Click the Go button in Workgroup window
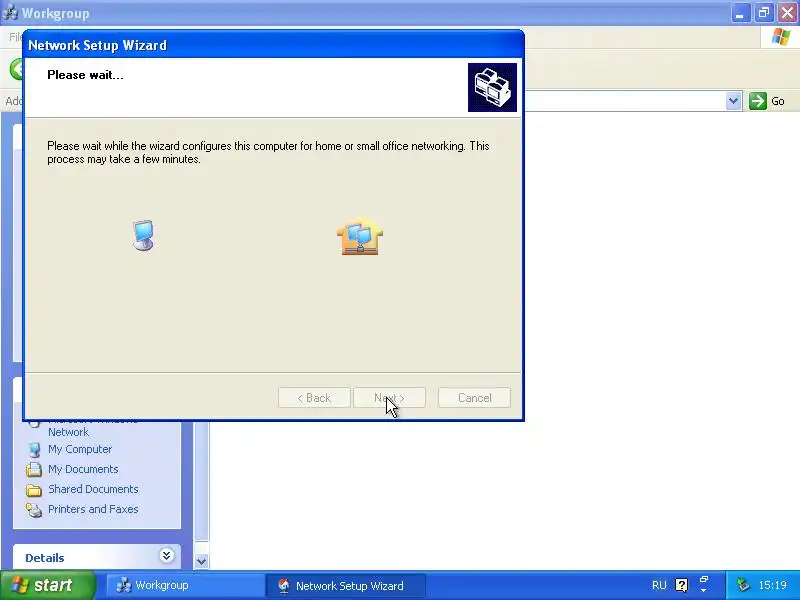The image size is (800, 600). tap(767, 101)
